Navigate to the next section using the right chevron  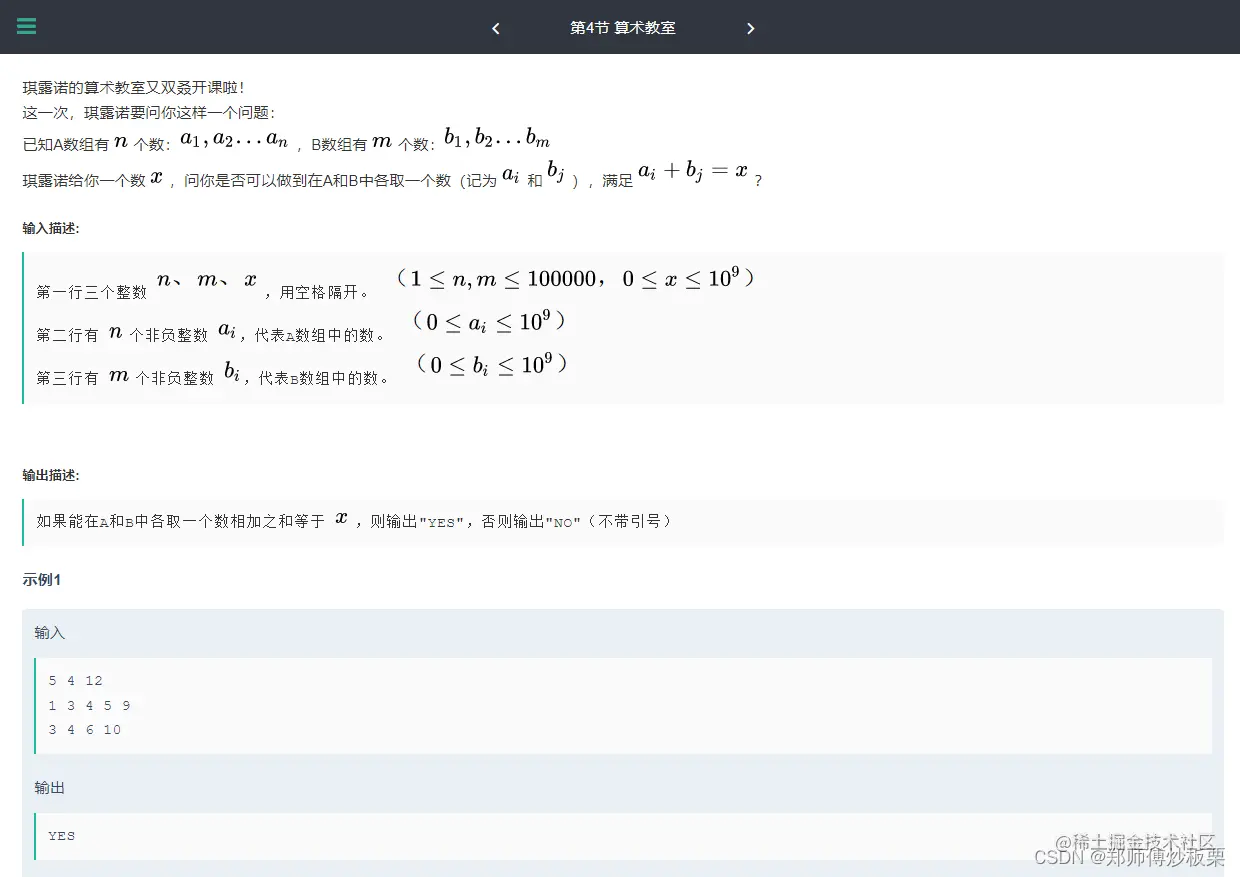coord(751,28)
